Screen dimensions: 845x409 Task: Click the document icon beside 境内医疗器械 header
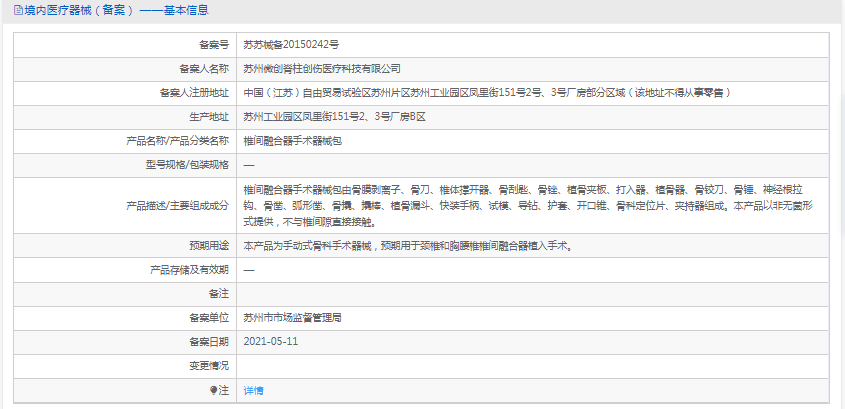(x=18, y=10)
